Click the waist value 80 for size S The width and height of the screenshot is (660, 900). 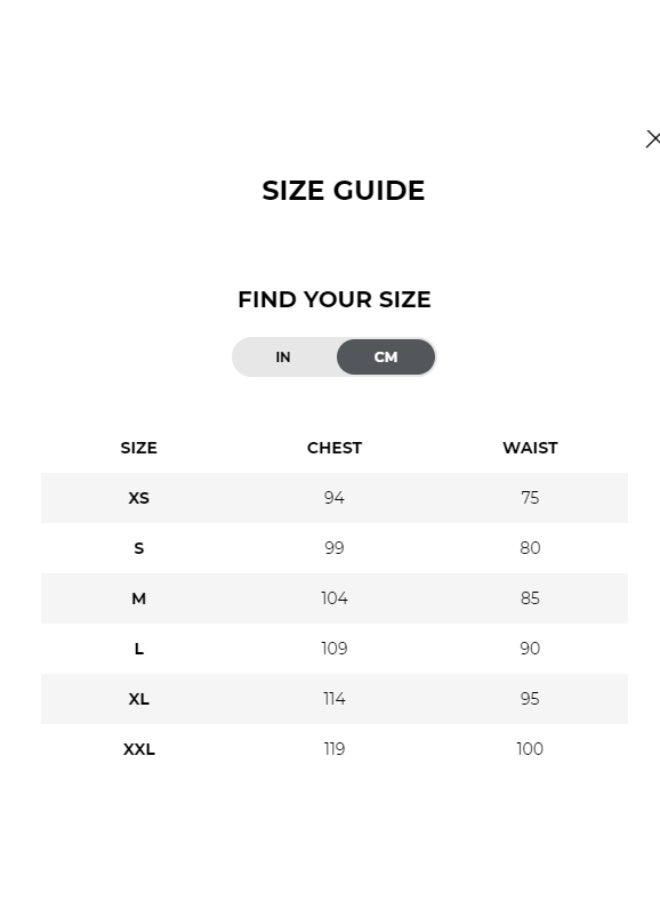pyautogui.click(x=530, y=548)
